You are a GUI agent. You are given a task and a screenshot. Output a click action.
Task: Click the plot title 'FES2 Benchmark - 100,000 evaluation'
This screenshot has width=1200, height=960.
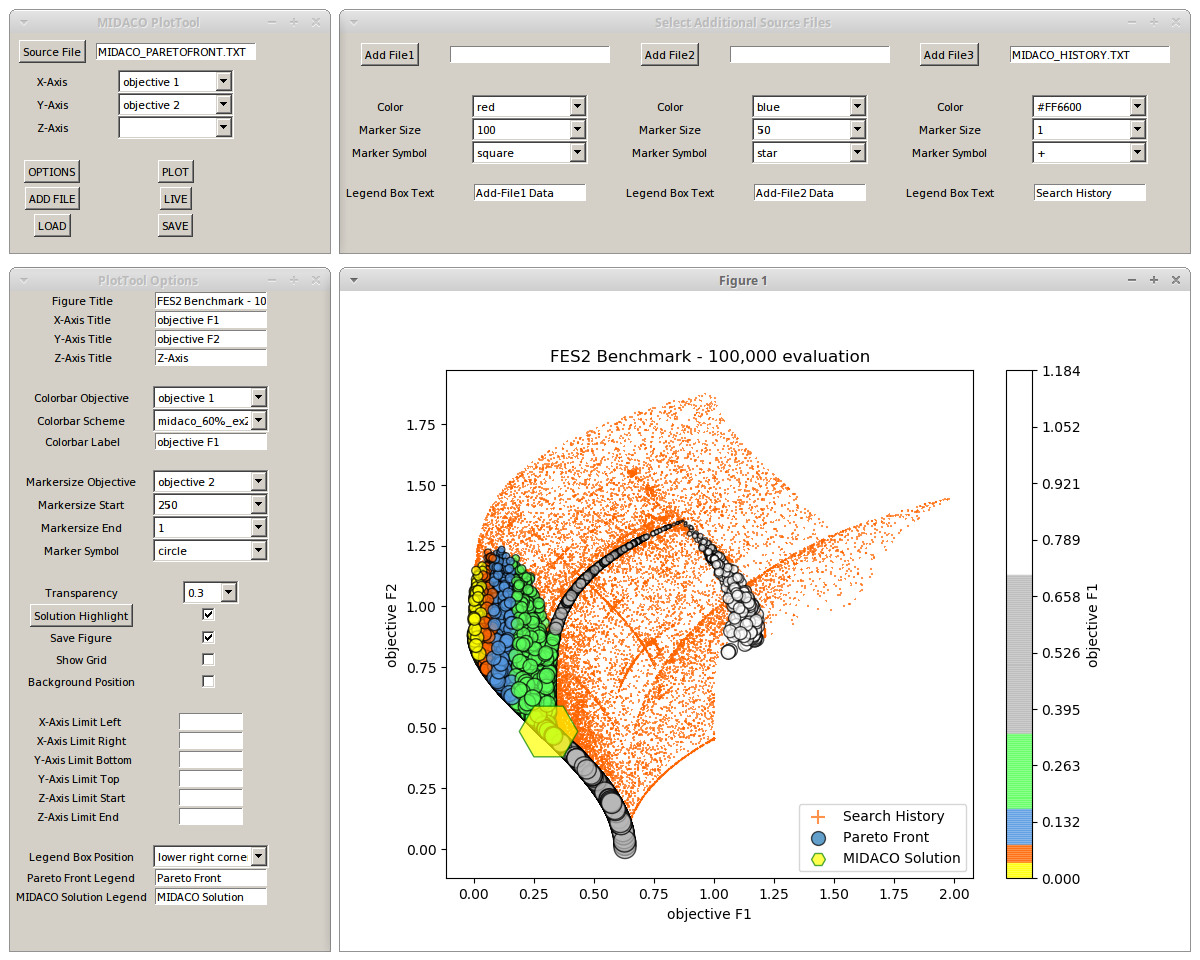click(710, 356)
